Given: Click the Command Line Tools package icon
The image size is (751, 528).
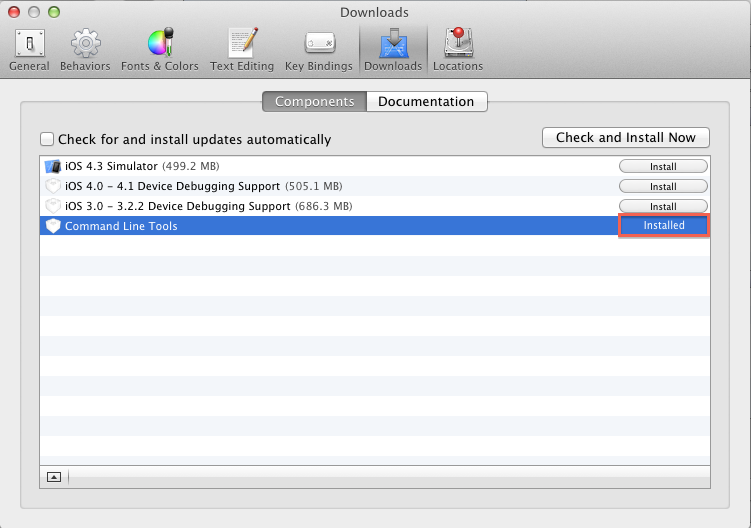Looking at the screenshot, I should click(x=53, y=226).
